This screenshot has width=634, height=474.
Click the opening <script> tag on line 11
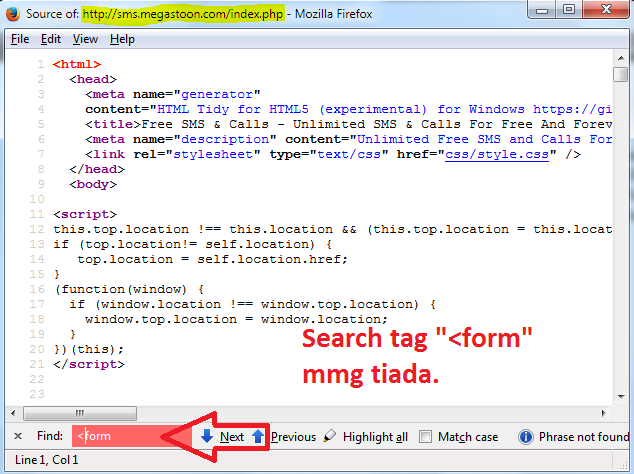coord(85,214)
